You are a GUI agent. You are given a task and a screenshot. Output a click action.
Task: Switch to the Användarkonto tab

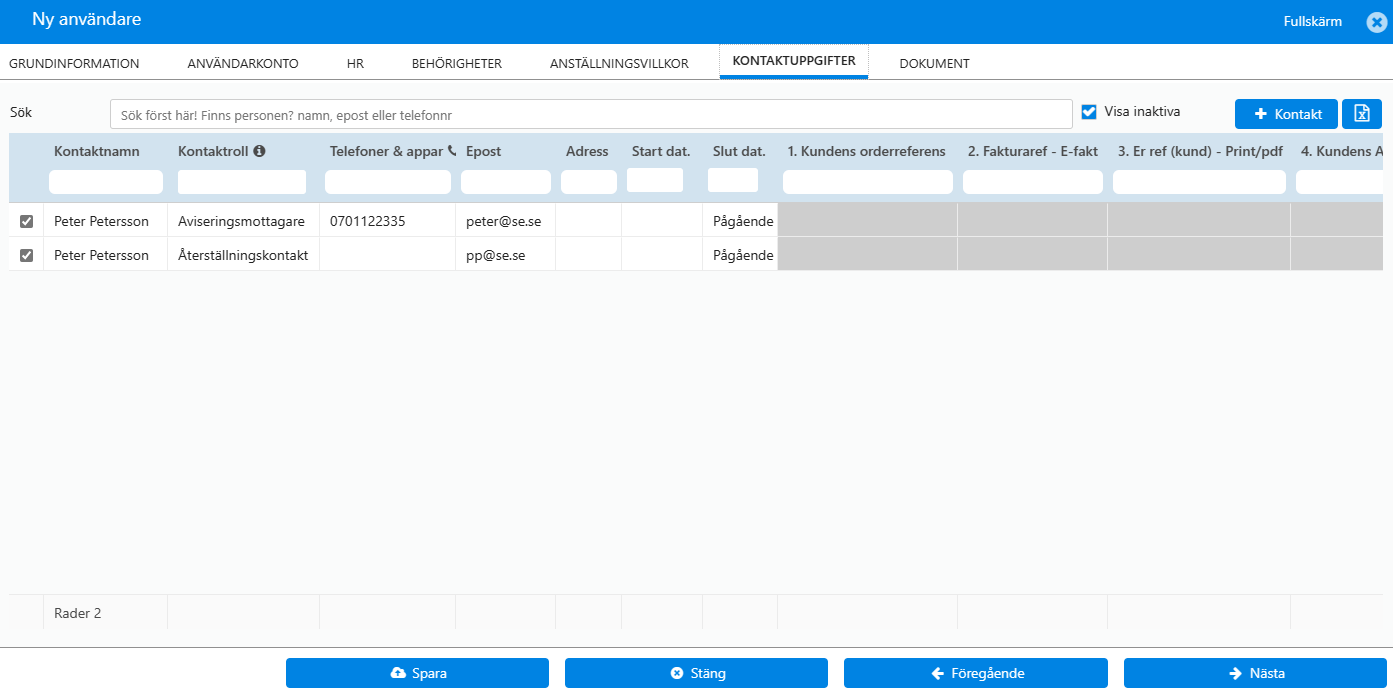243,63
